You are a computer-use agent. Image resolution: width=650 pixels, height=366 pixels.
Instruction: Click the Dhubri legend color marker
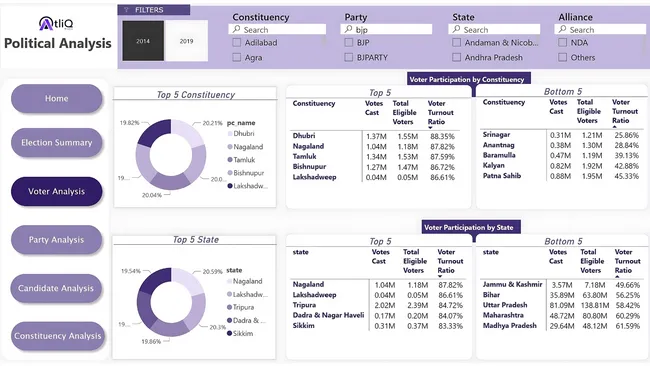(x=230, y=133)
